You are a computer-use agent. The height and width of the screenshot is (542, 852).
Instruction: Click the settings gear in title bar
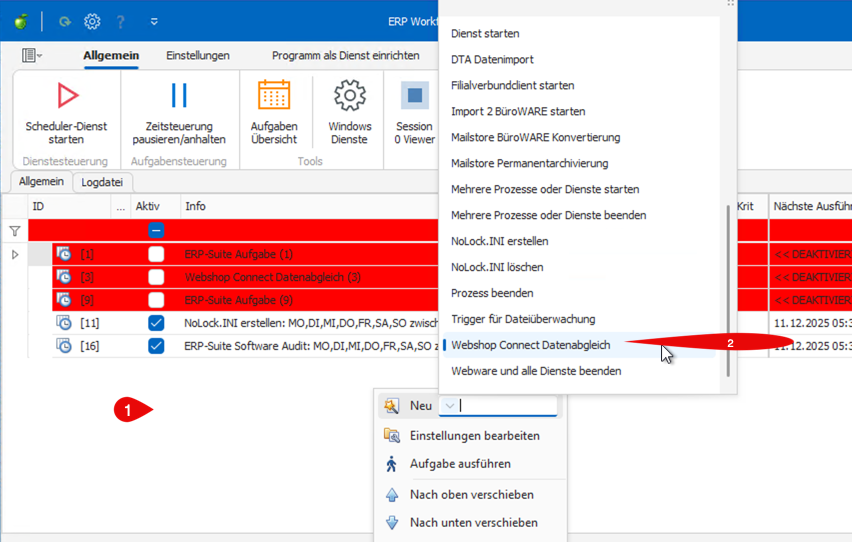[92, 21]
